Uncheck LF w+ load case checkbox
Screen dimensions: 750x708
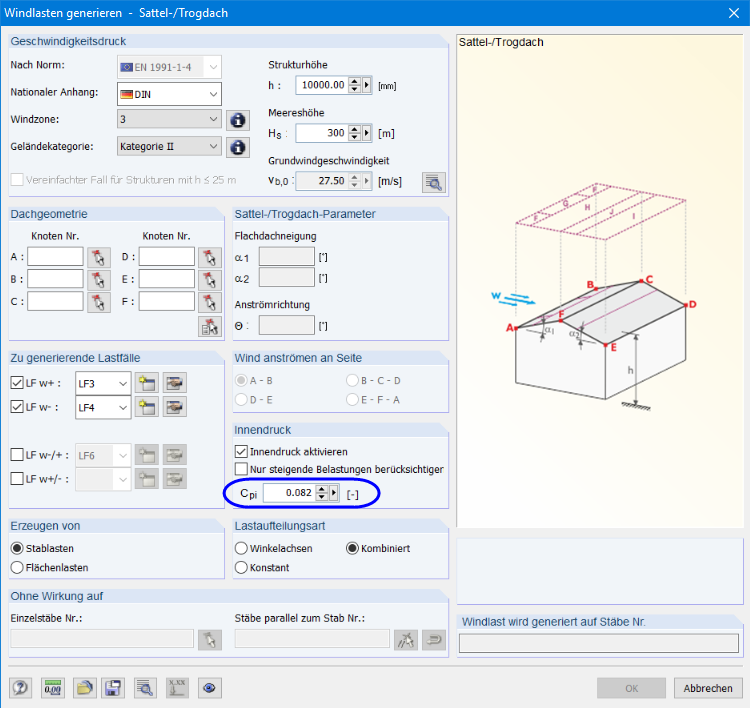17,383
